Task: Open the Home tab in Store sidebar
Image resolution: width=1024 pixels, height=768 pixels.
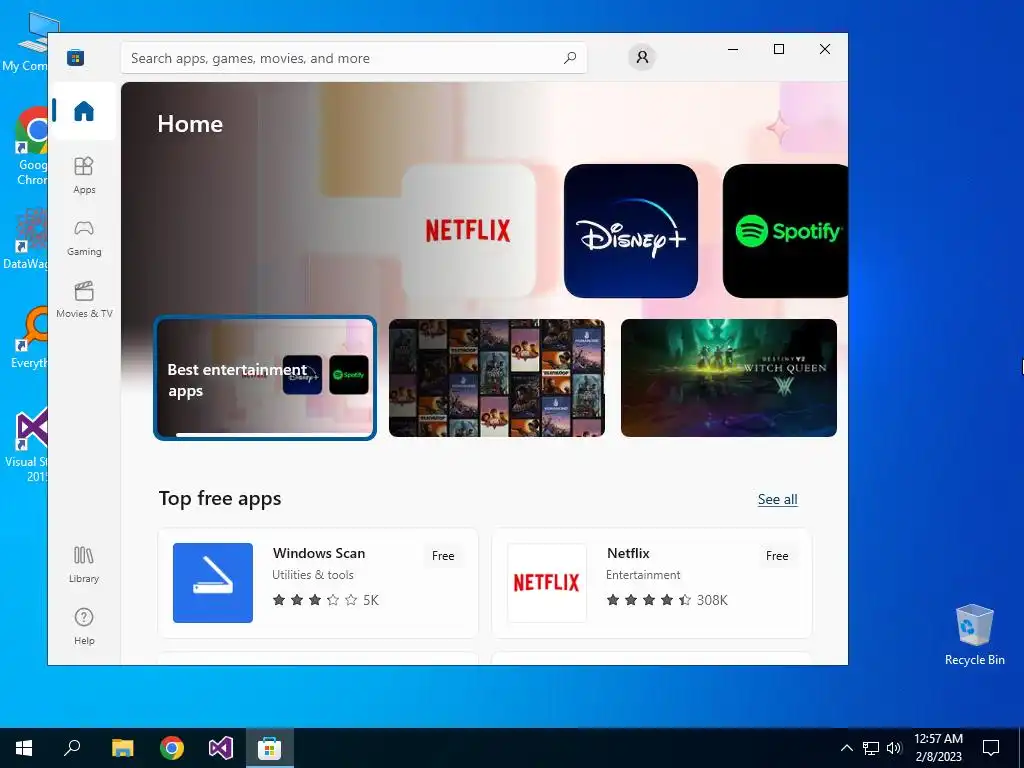Action: (84, 111)
